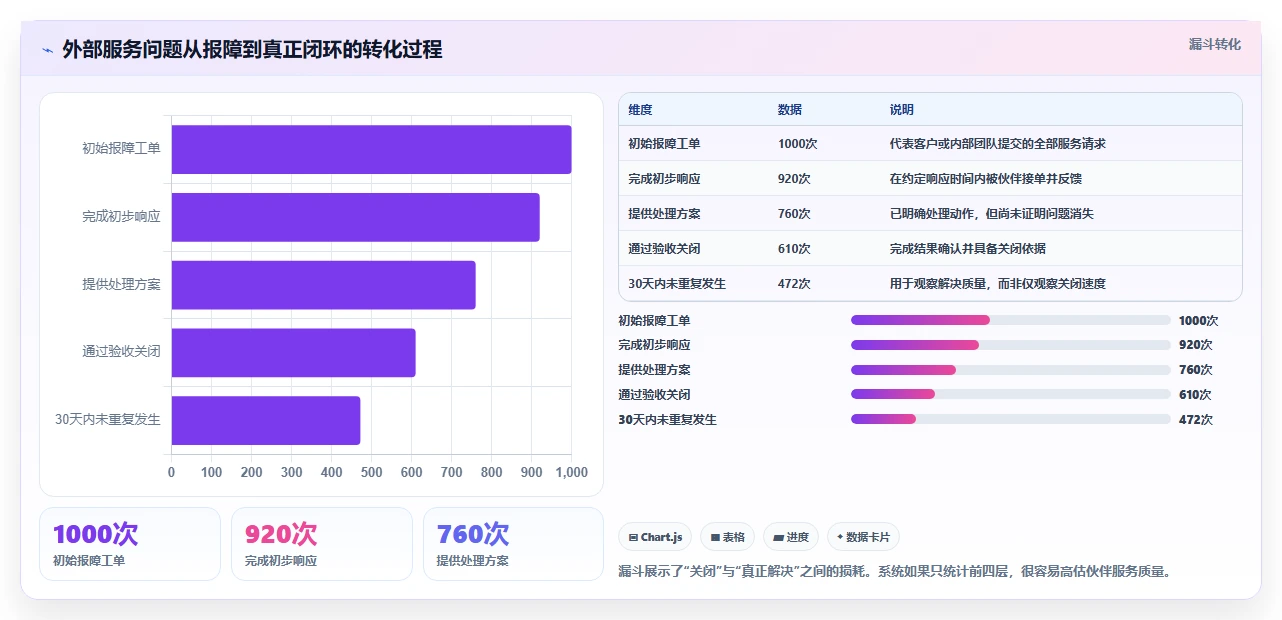Screen dimensions: 1282x620
Task: Click the title 外部服务问题从报障到真正闭环的转化过程
Action: pos(252,49)
